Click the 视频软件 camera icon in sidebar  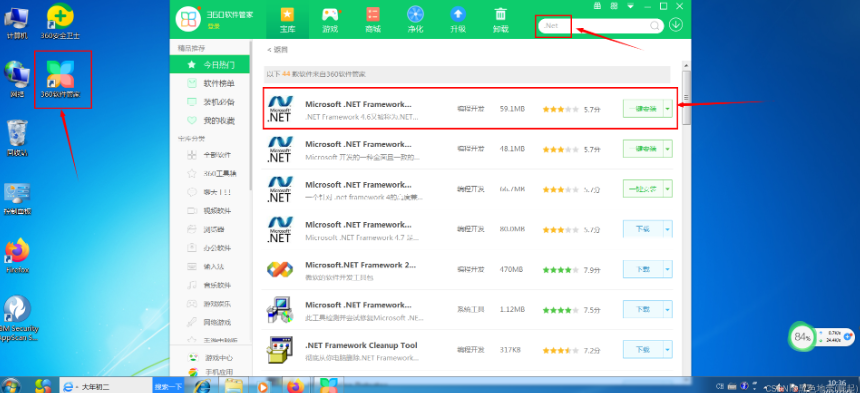click(x=191, y=210)
